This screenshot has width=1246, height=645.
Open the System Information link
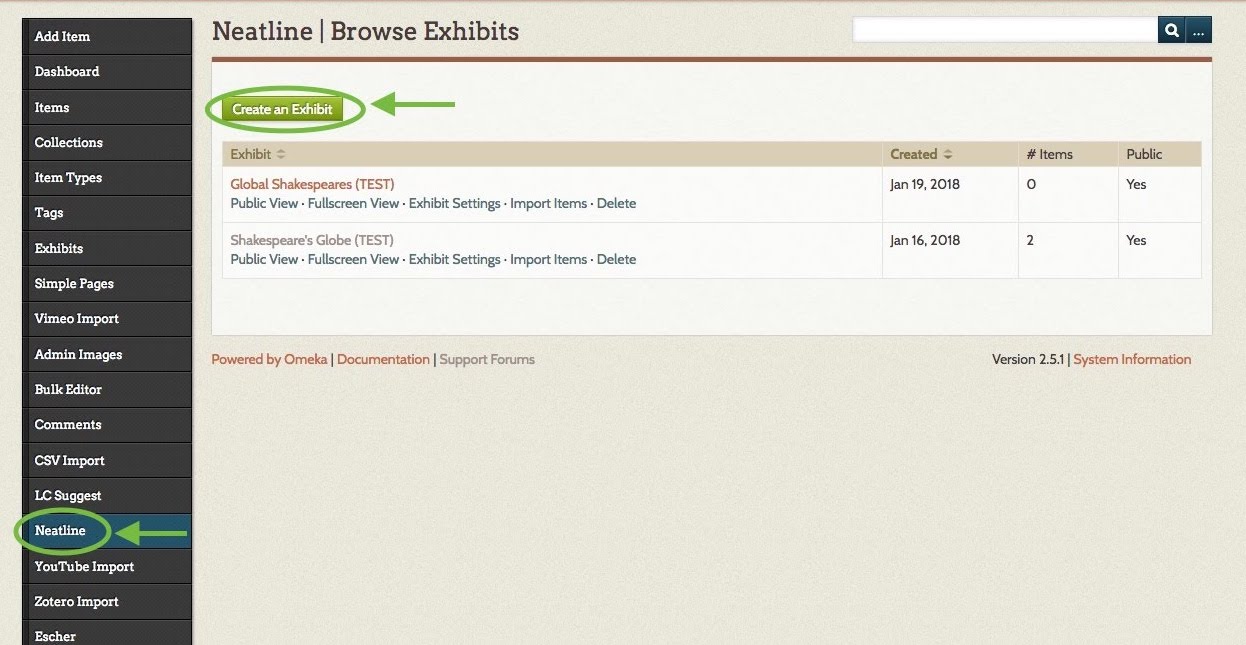point(1132,359)
